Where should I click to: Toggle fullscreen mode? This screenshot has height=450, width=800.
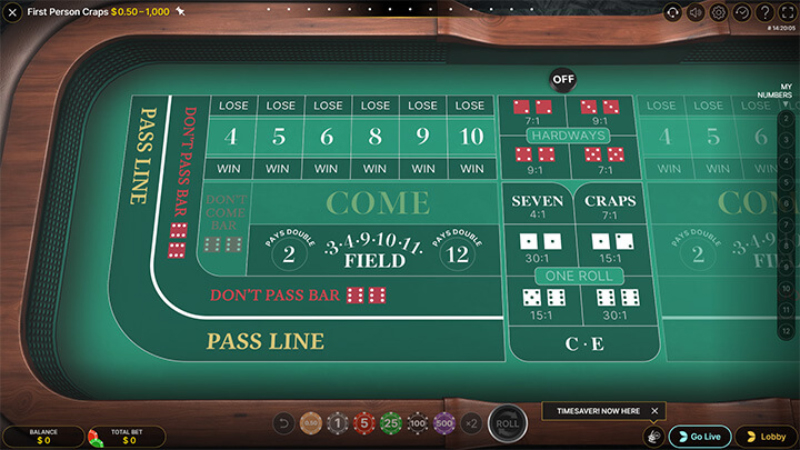[x=788, y=13]
